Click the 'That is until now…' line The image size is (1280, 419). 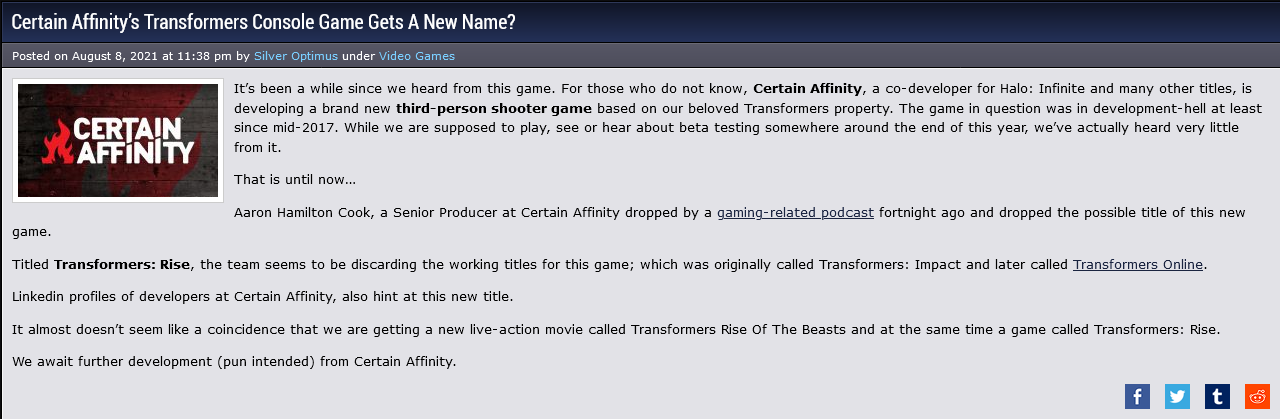pos(294,179)
